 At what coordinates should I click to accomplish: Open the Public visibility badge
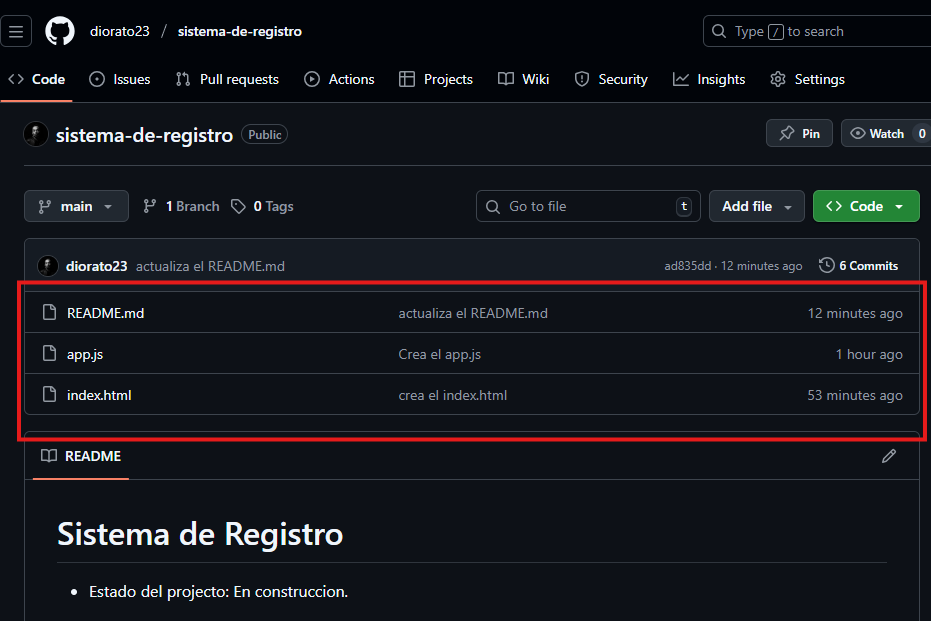click(x=264, y=134)
